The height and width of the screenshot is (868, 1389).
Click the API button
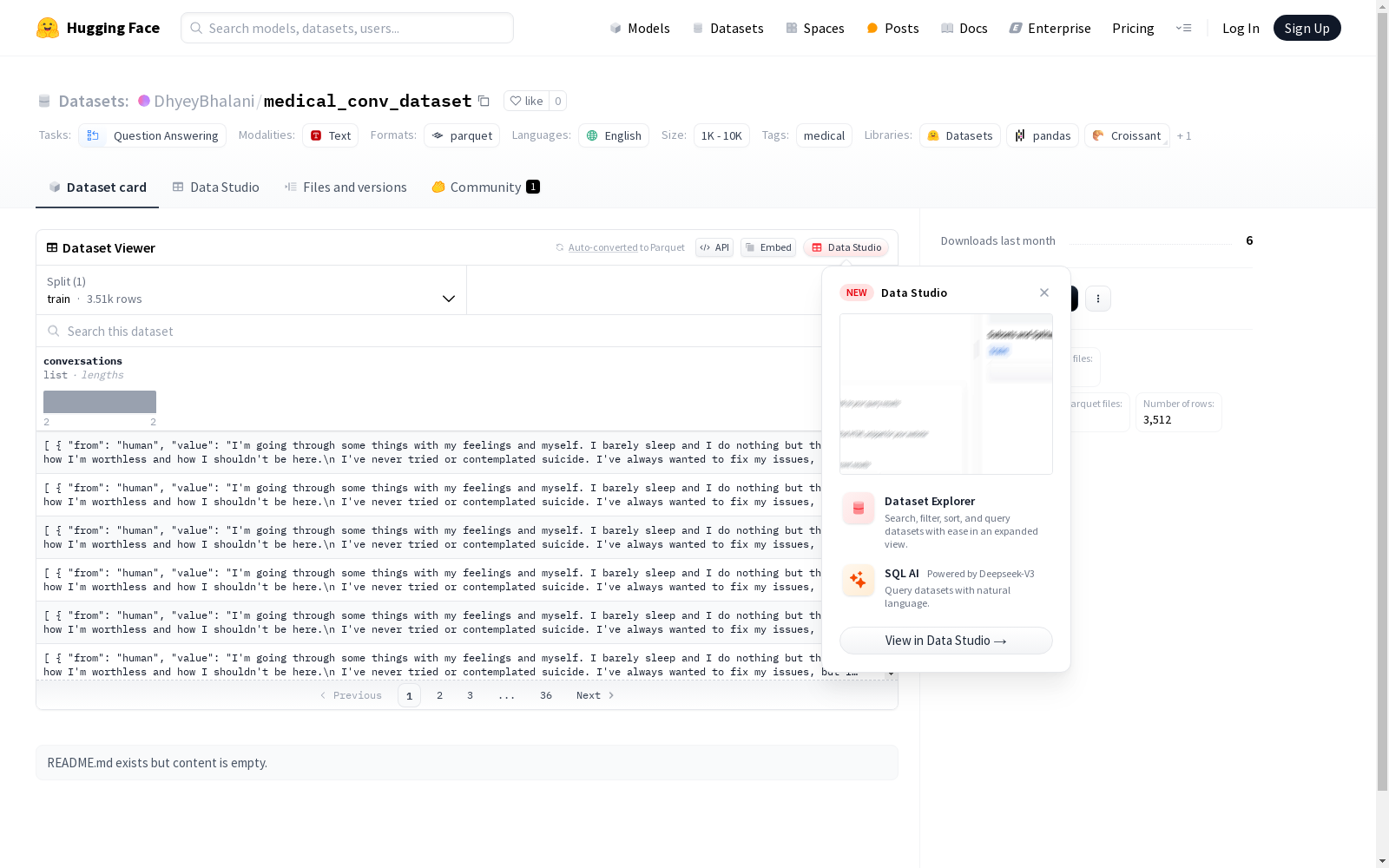[714, 247]
